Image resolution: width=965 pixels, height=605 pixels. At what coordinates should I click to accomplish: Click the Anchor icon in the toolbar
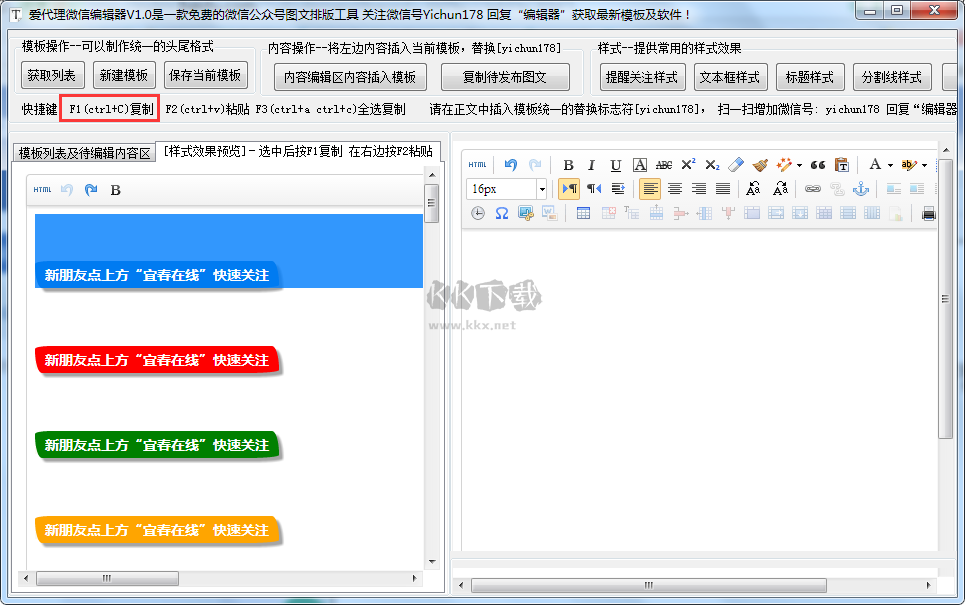pos(860,188)
